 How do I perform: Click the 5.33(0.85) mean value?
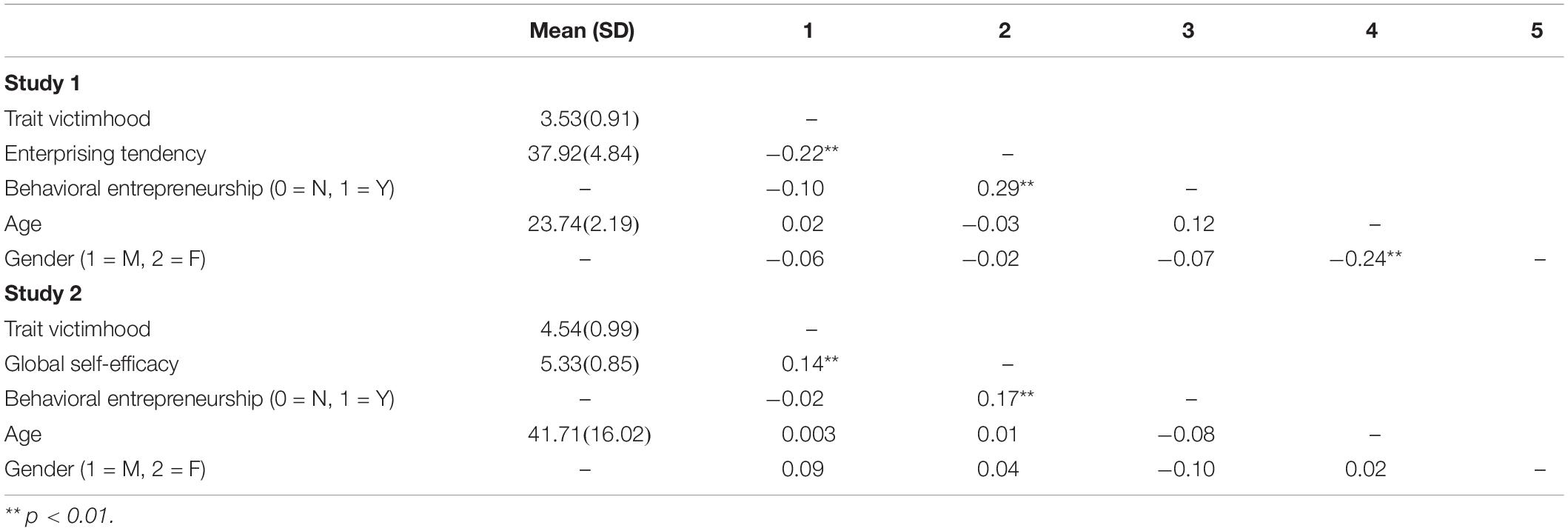(589, 364)
